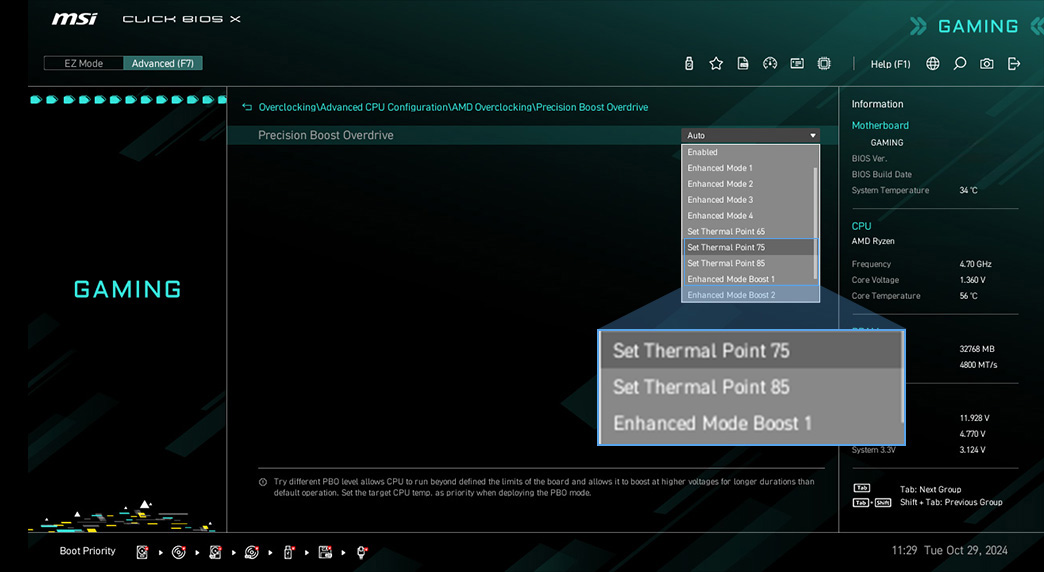This screenshot has width=1044, height=572.
Task: Click network boot priority icon
Action: click(x=362, y=552)
